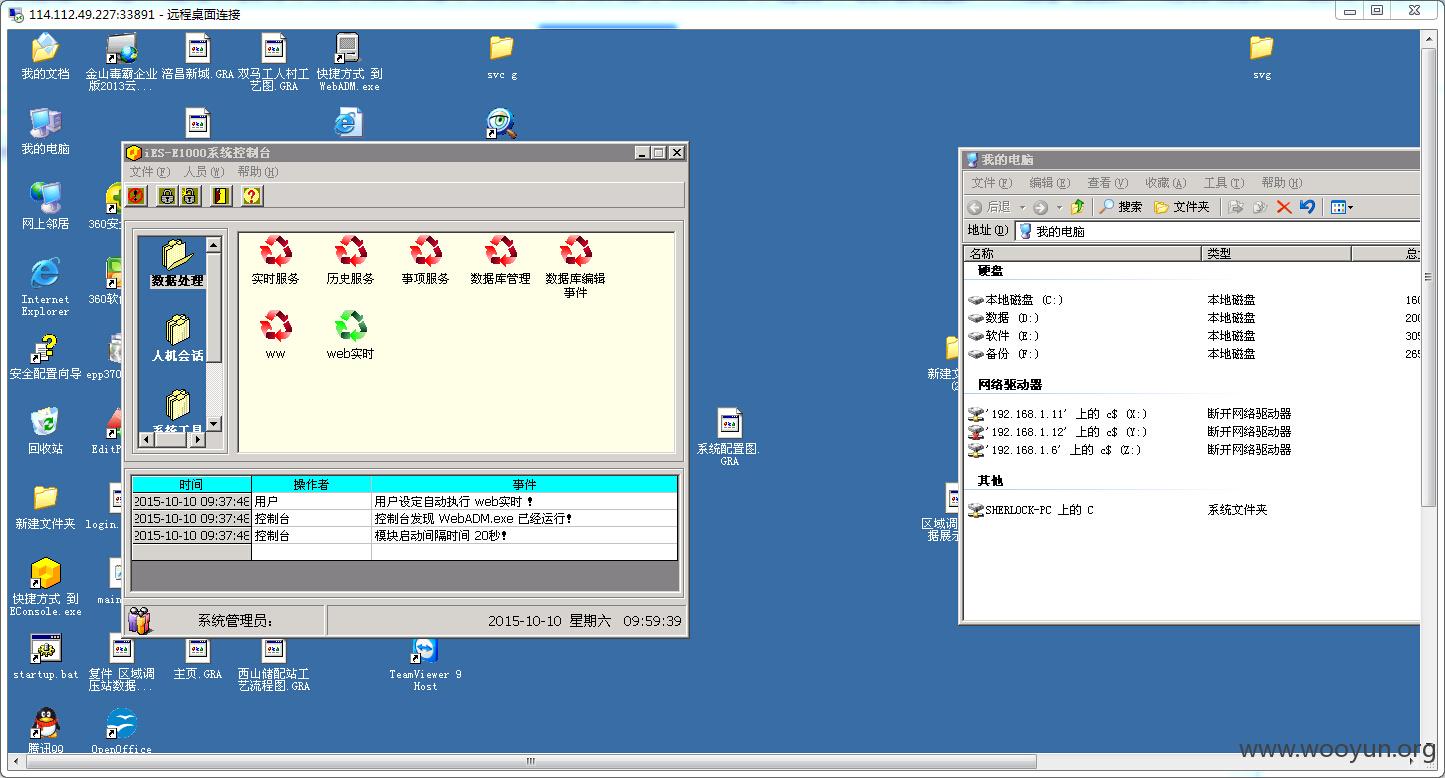Click the padlock icon next to alarm icon
Viewport: 1445px width, 778px height.
167,196
